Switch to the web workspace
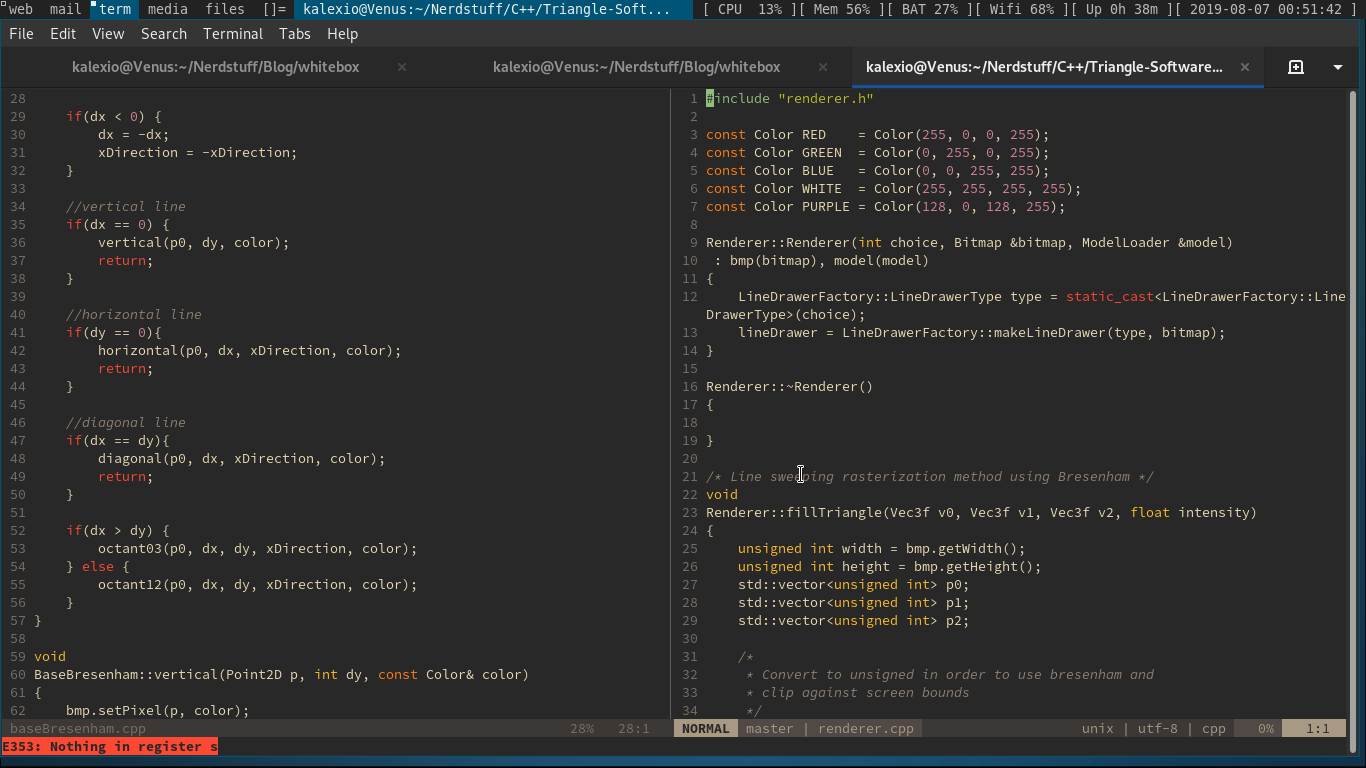1366x768 pixels. click(x=21, y=9)
